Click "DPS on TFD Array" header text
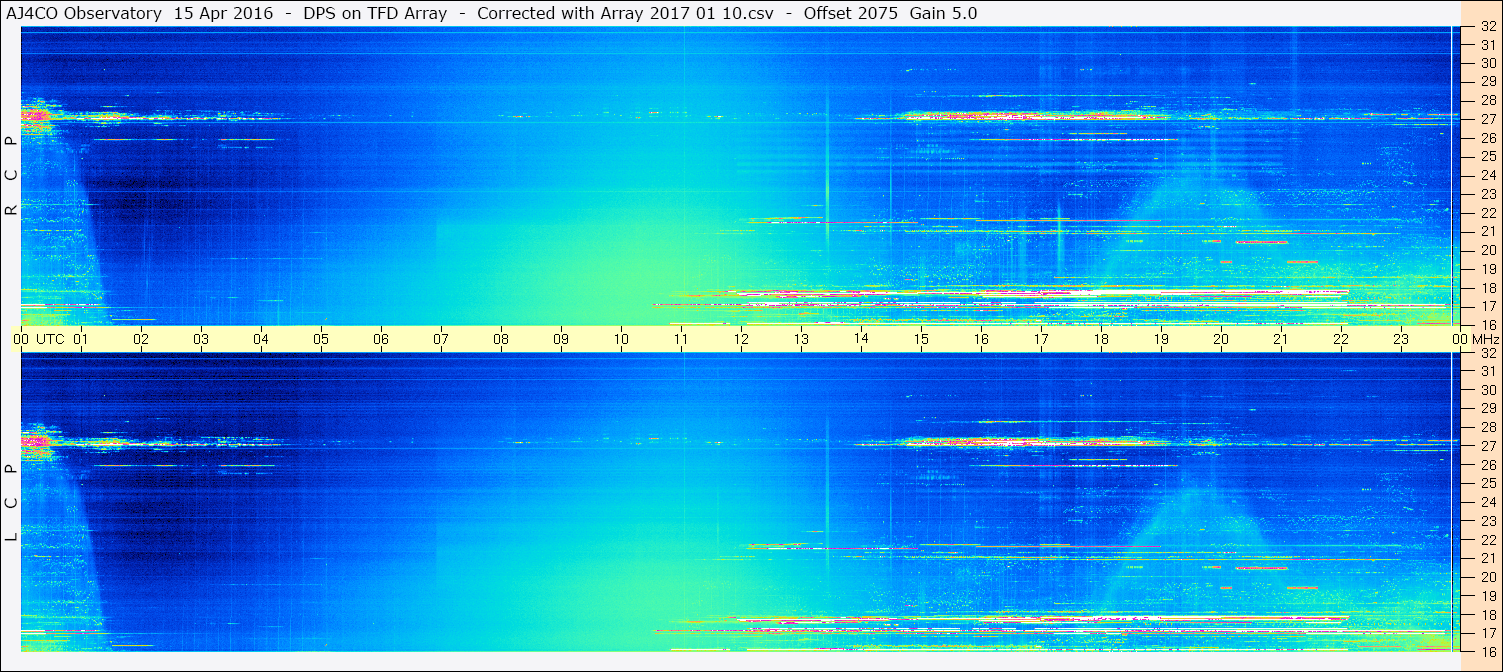Image resolution: width=1503 pixels, height=672 pixels. (x=375, y=14)
